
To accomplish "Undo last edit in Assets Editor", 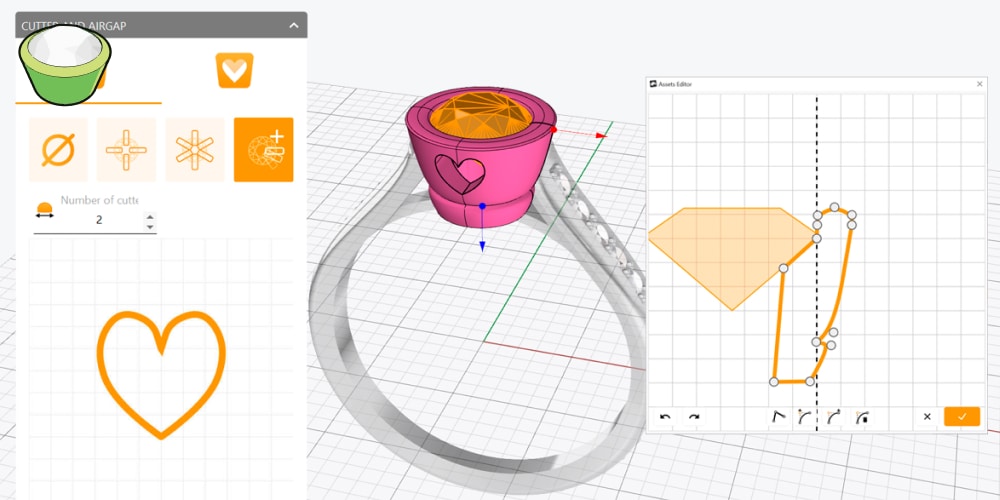I will coord(665,416).
